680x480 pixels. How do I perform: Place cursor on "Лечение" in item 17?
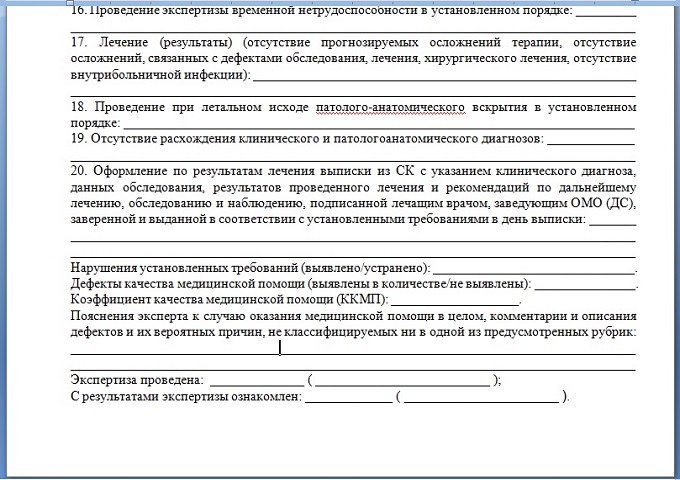124,42
